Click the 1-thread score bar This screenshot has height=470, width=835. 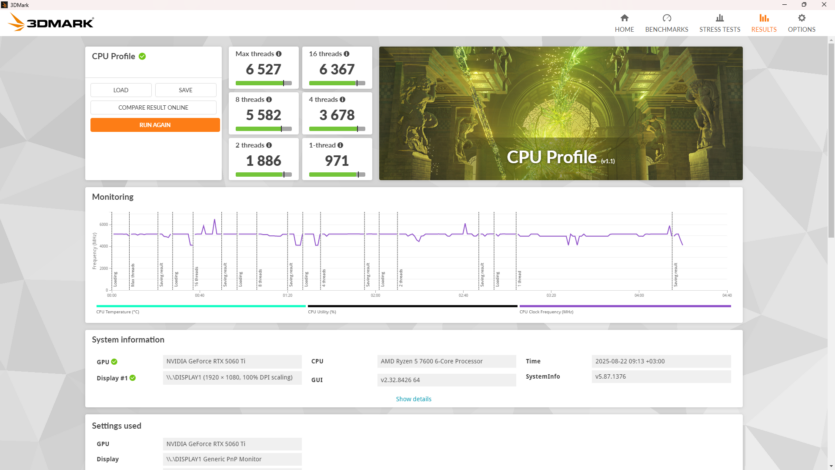tap(337, 175)
